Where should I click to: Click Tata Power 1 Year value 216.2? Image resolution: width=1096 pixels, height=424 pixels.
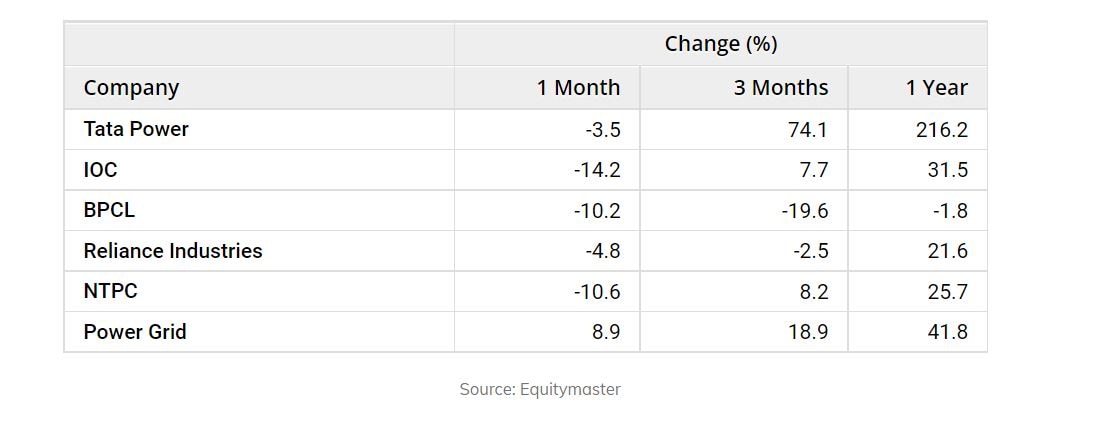coord(941,130)
